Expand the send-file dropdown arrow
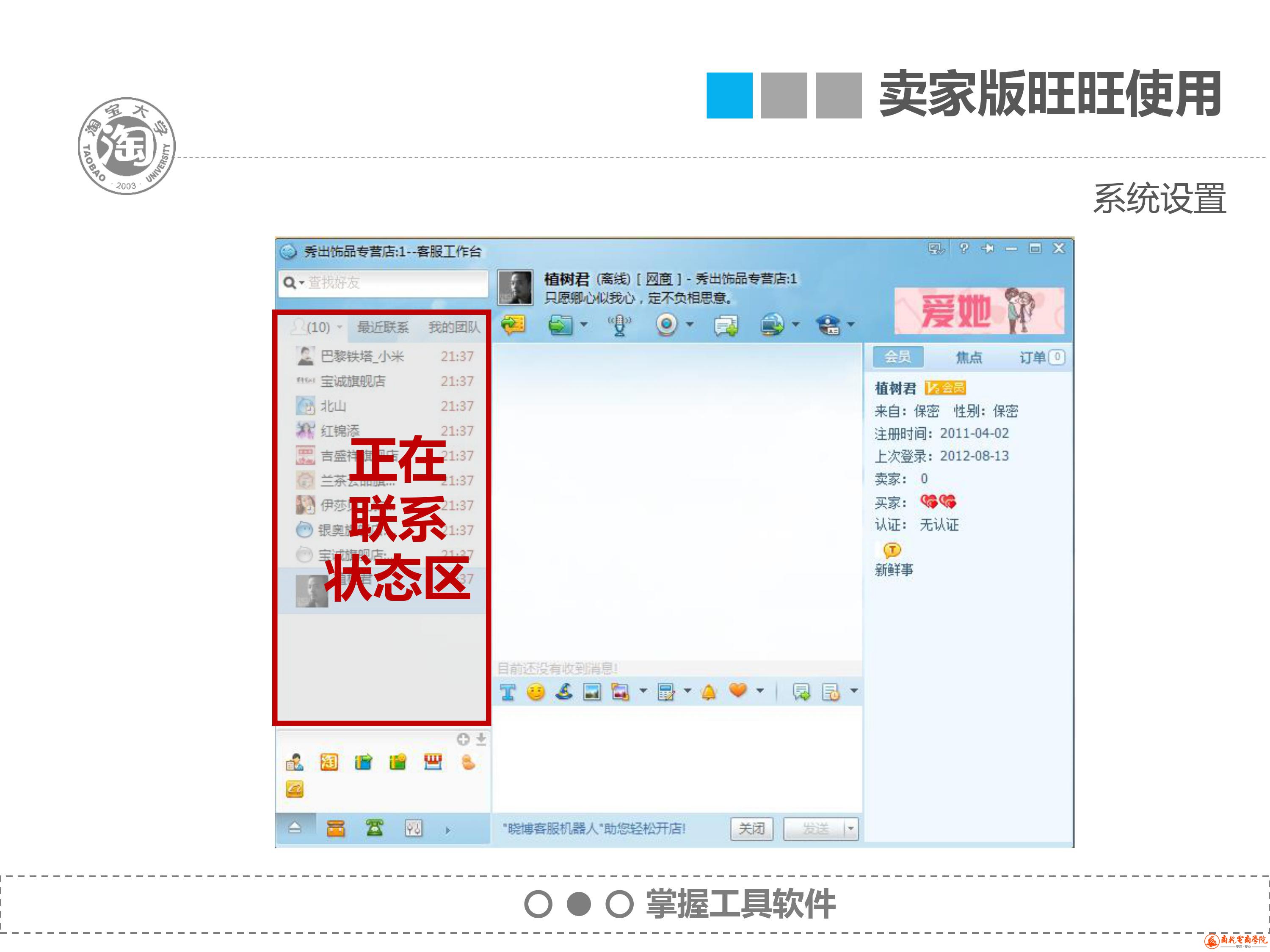 583,325
